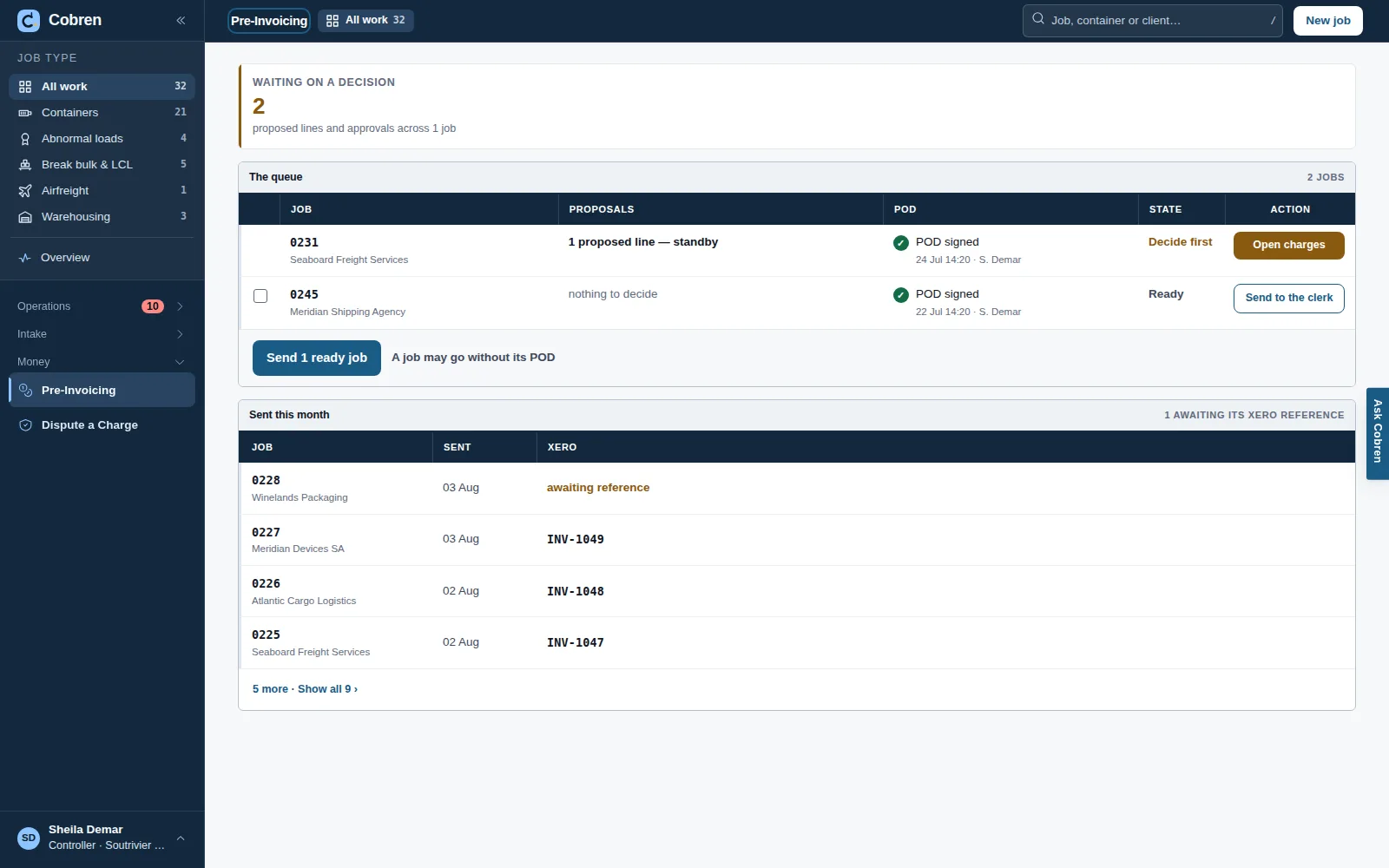Image resolution: width=1389 pixels, height=868 pixels.
Task: Click the Containers icon
Action: [25, 113]
